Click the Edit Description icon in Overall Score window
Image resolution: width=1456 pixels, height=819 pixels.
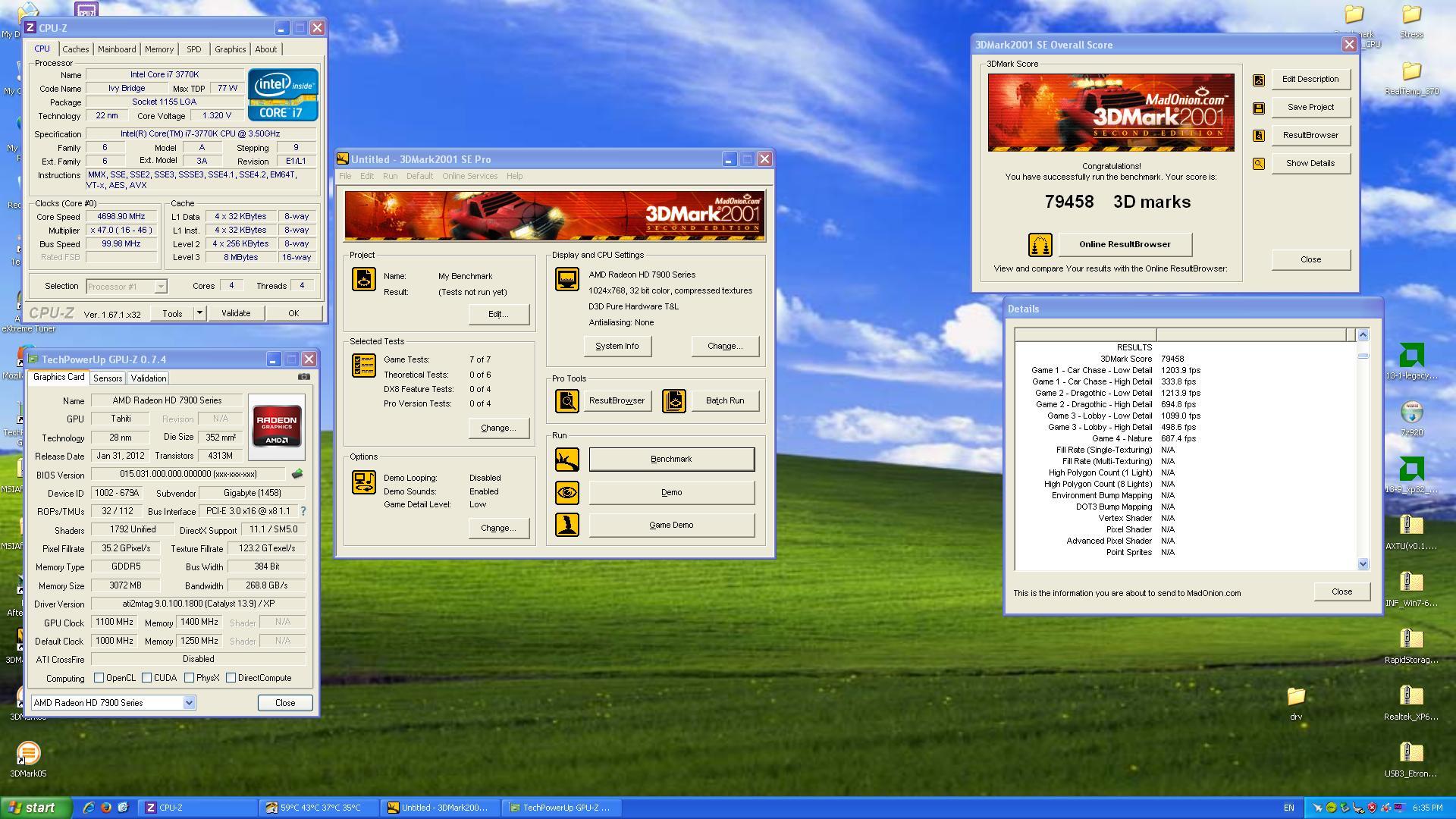[x=1259, y=80]
